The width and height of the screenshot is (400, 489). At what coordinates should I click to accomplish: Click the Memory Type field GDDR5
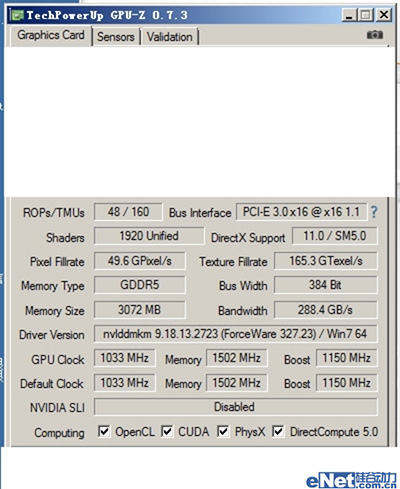[140, 285]
